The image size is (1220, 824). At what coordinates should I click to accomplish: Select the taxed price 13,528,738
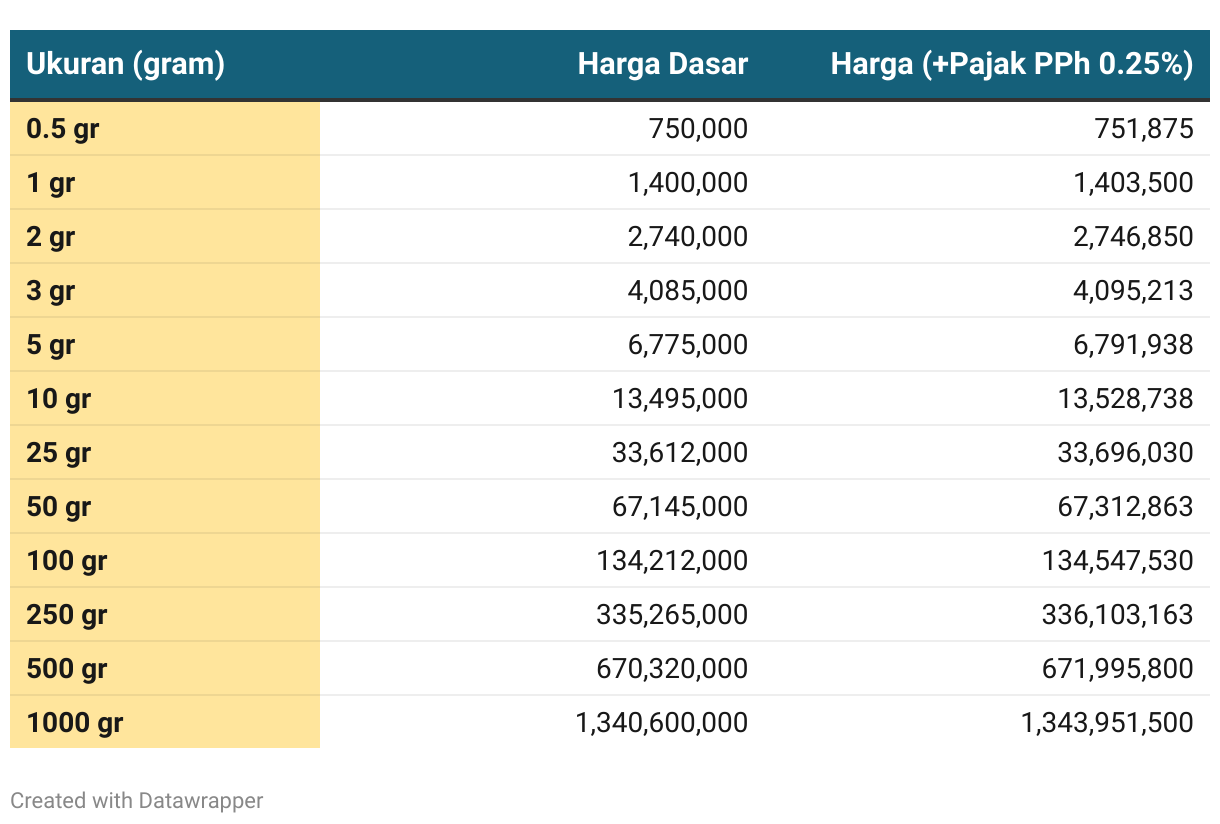(1125, 399)
